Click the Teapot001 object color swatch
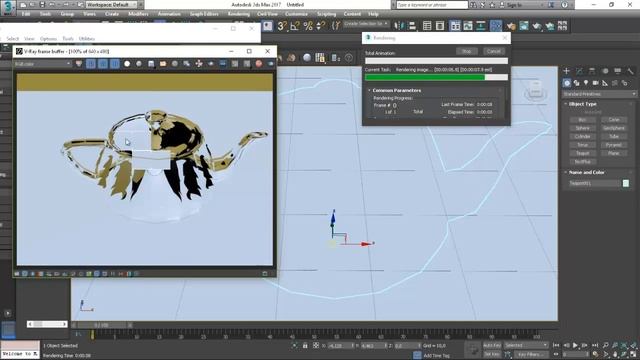The image size is (640, 360). click(x=626, y=183)
